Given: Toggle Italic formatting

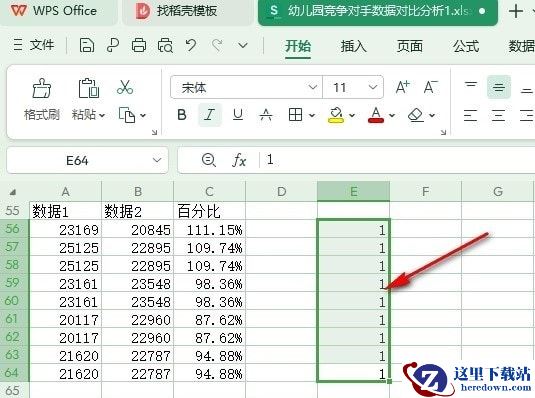Looking at the screenshot, I should pos(209,115).
